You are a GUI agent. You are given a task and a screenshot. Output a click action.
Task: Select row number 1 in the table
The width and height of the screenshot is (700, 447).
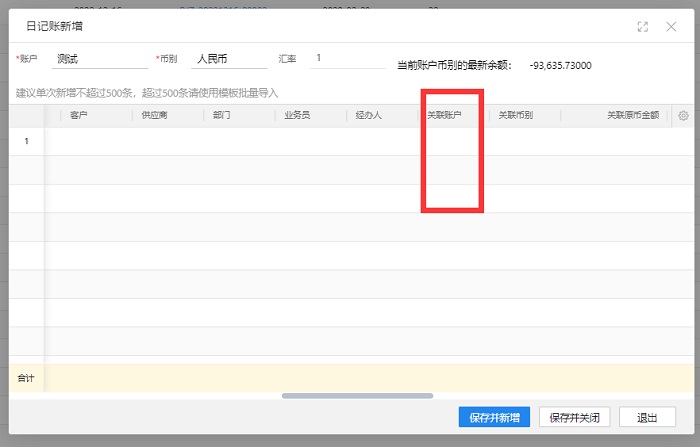coord(27,141)
